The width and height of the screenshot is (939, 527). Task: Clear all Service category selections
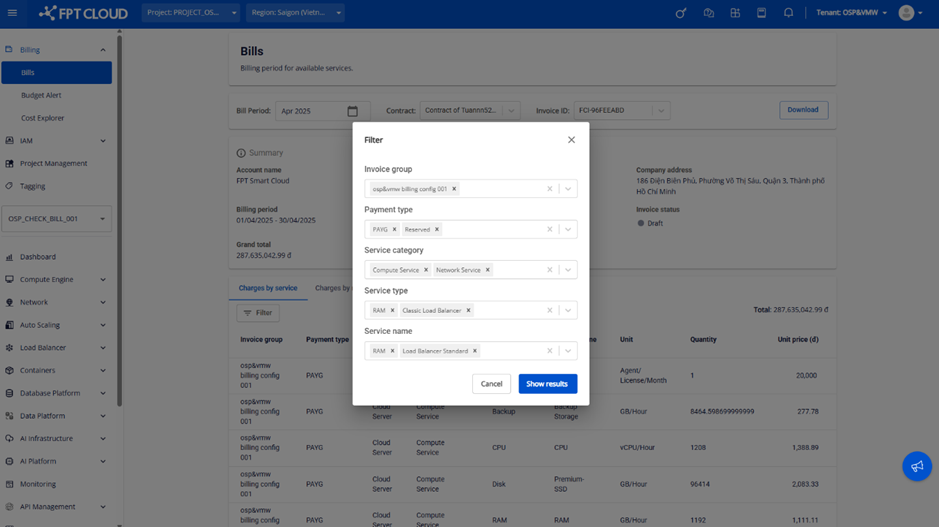click(549, 270)
